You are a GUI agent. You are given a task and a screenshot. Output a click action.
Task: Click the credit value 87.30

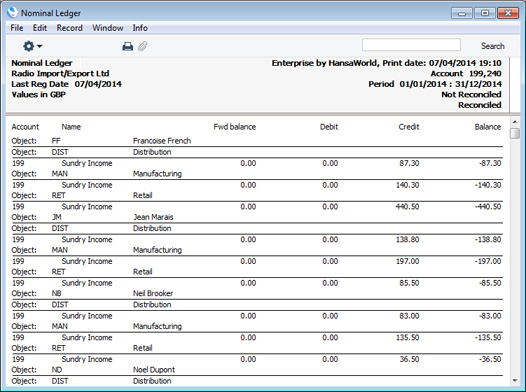tap(409, 163)
